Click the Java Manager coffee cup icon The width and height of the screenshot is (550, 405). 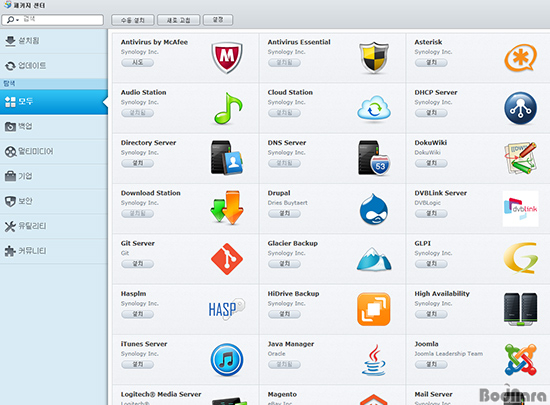[x=374, y=360]
